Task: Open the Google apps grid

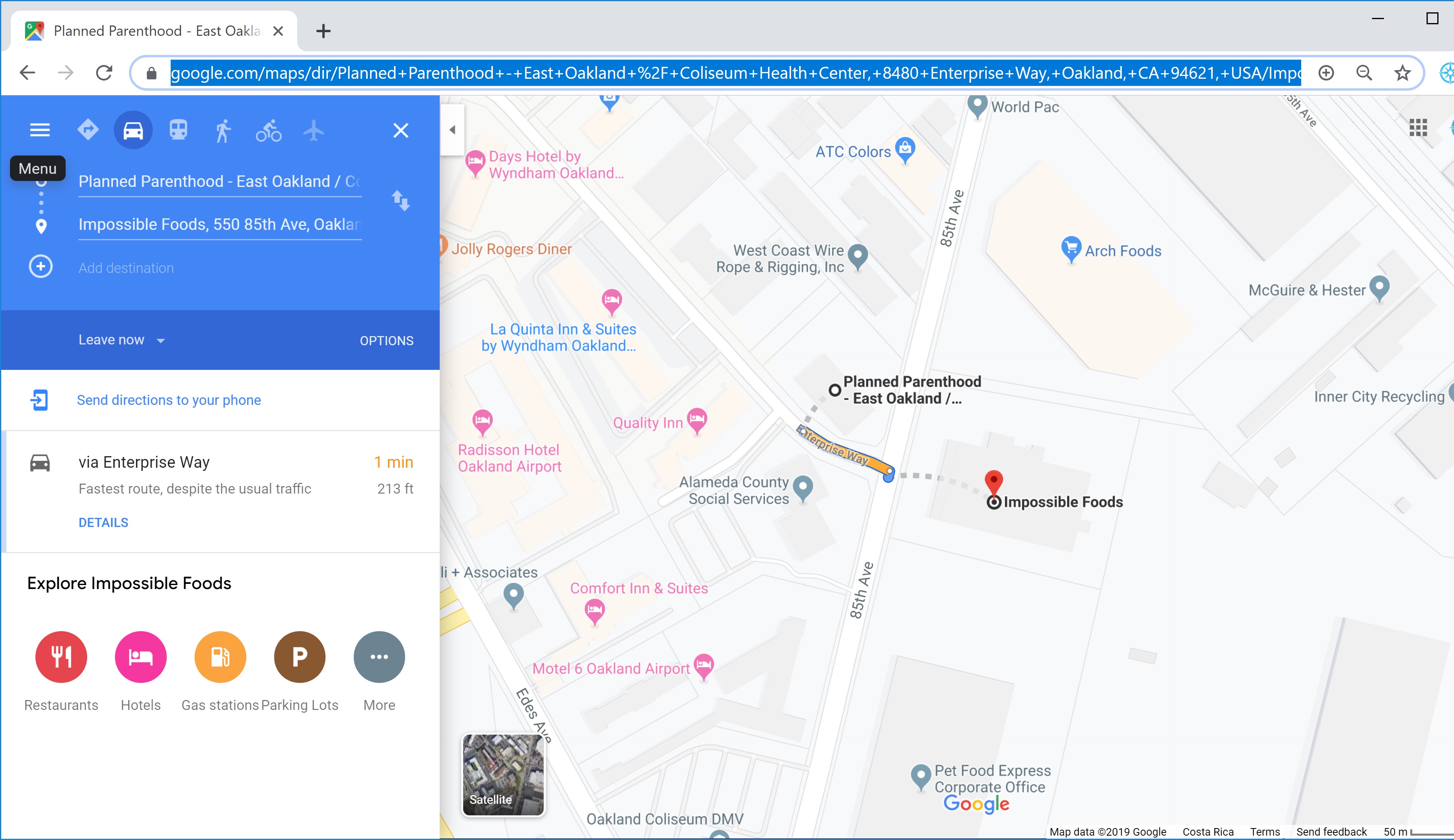Action: point(1418,127)
